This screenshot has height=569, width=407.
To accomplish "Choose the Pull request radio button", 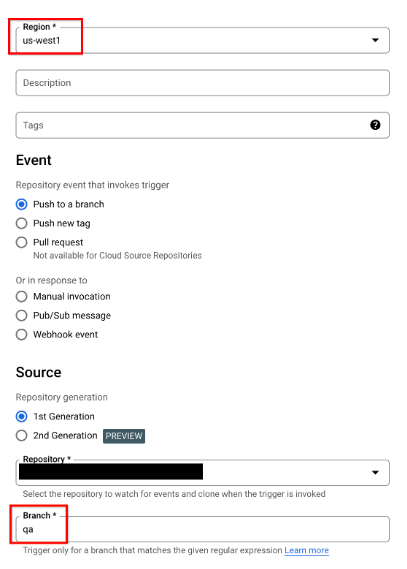I will tap(21, 242).
